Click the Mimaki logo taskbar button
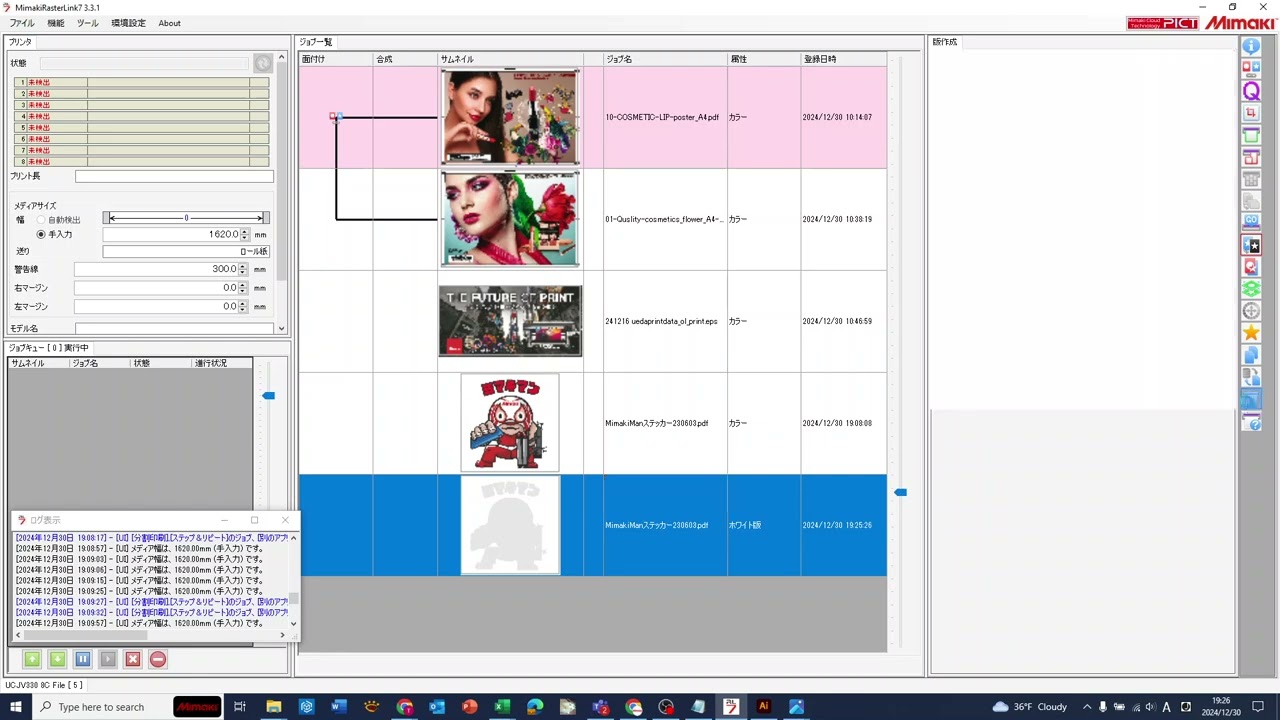Screen dimensions: 1280x720 click(197, 707)
